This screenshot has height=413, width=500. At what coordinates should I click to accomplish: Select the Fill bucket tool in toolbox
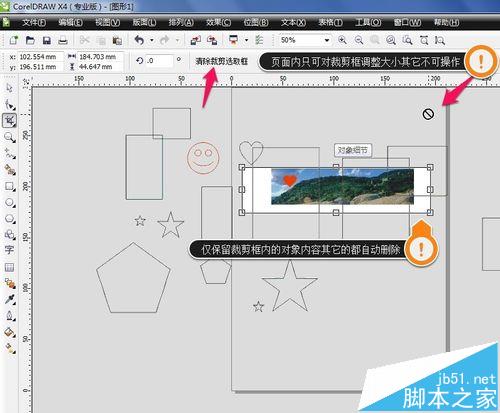[x=9, y=332]
